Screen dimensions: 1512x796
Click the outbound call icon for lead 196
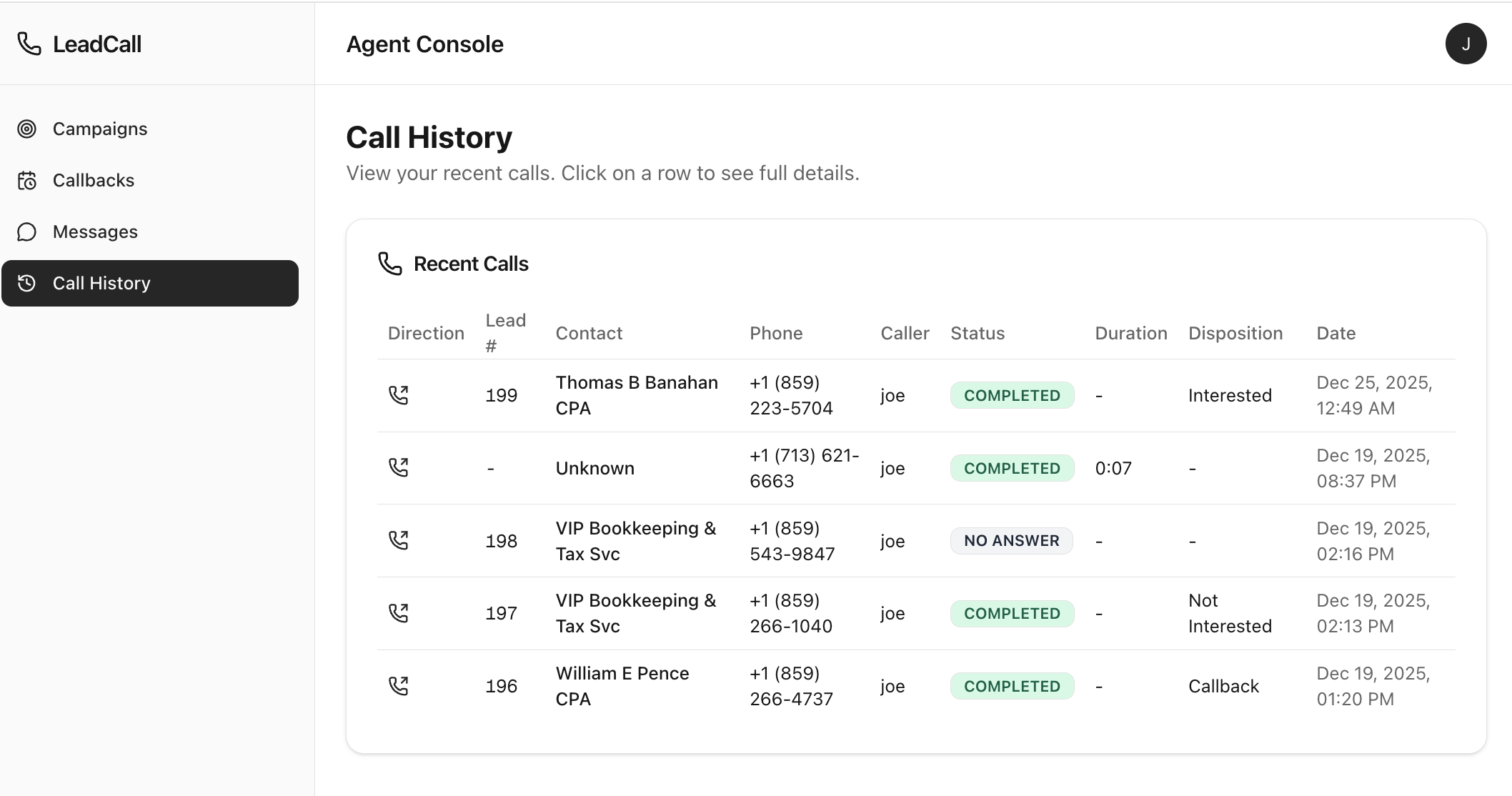tap(398, 685)
